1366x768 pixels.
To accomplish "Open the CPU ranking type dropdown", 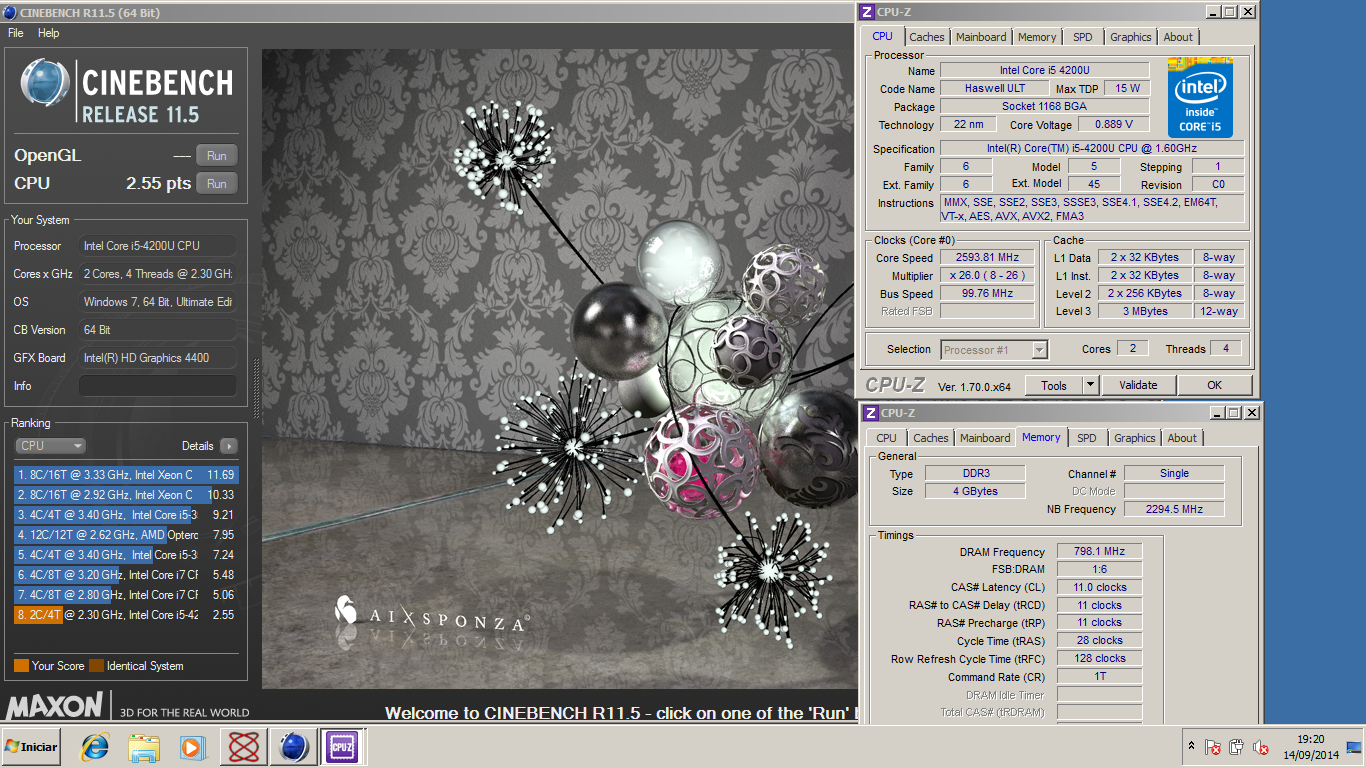I will pos(50,446).
